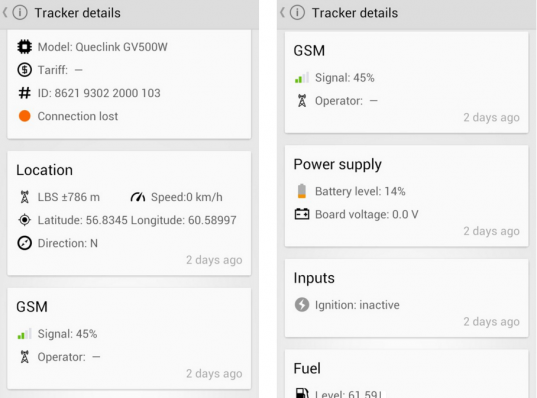537x398 pixels.
Task: Select the Power supply card heading
Action: click(x=337, y=165)
